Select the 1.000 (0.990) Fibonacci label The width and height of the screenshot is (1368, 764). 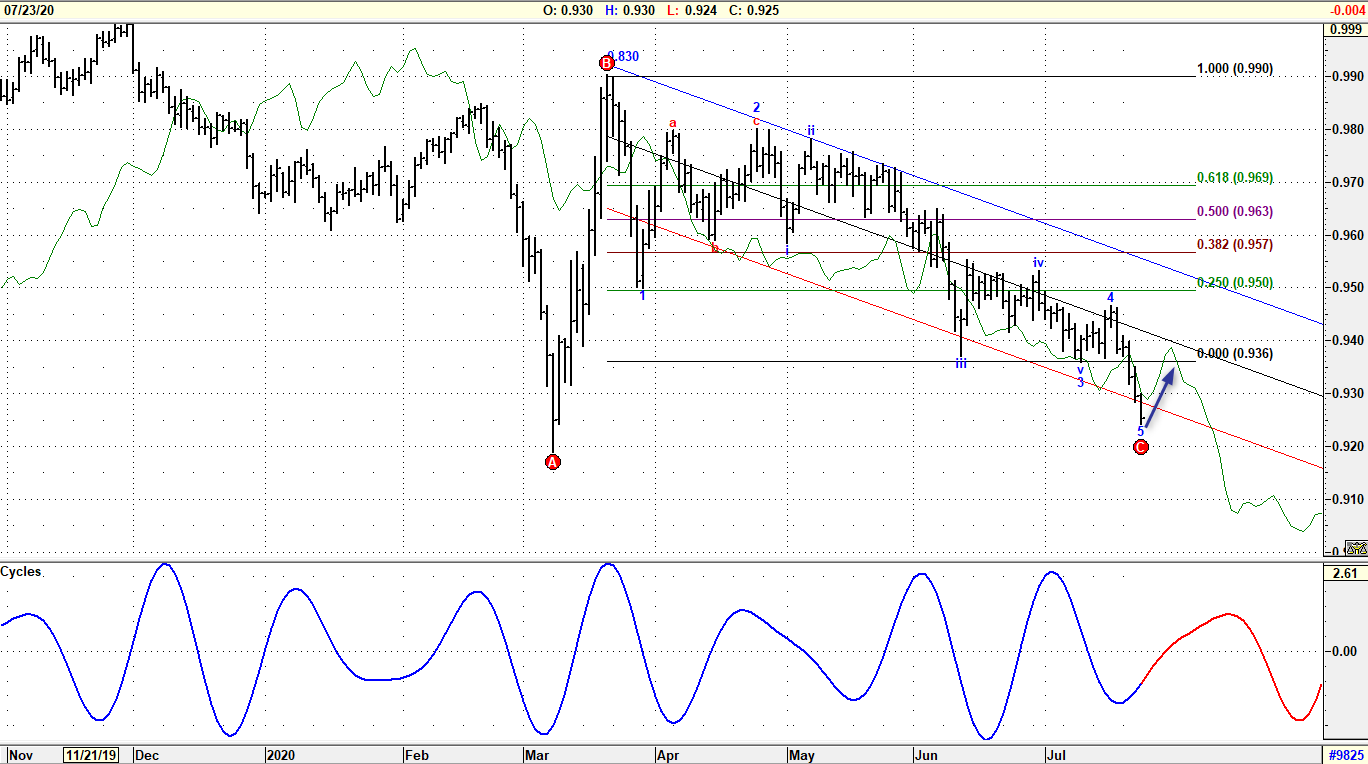[1235, 69]
